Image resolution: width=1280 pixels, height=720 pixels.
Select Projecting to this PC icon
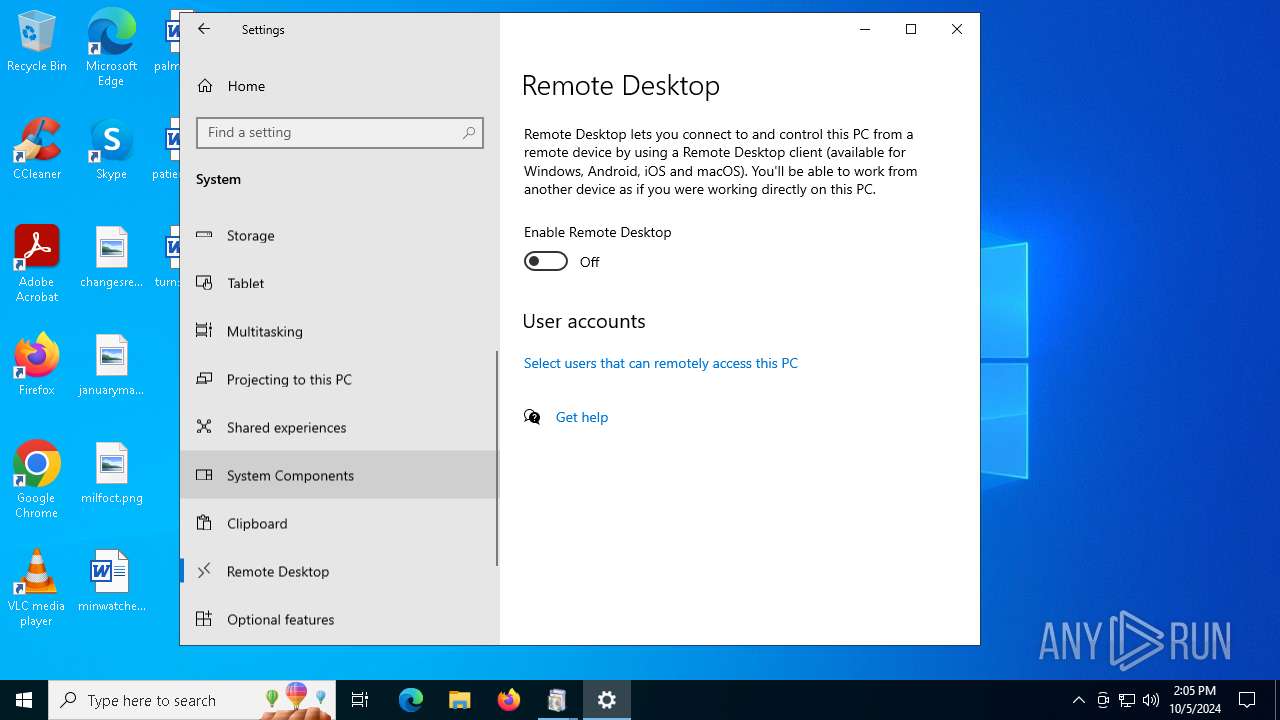point(204,379)
